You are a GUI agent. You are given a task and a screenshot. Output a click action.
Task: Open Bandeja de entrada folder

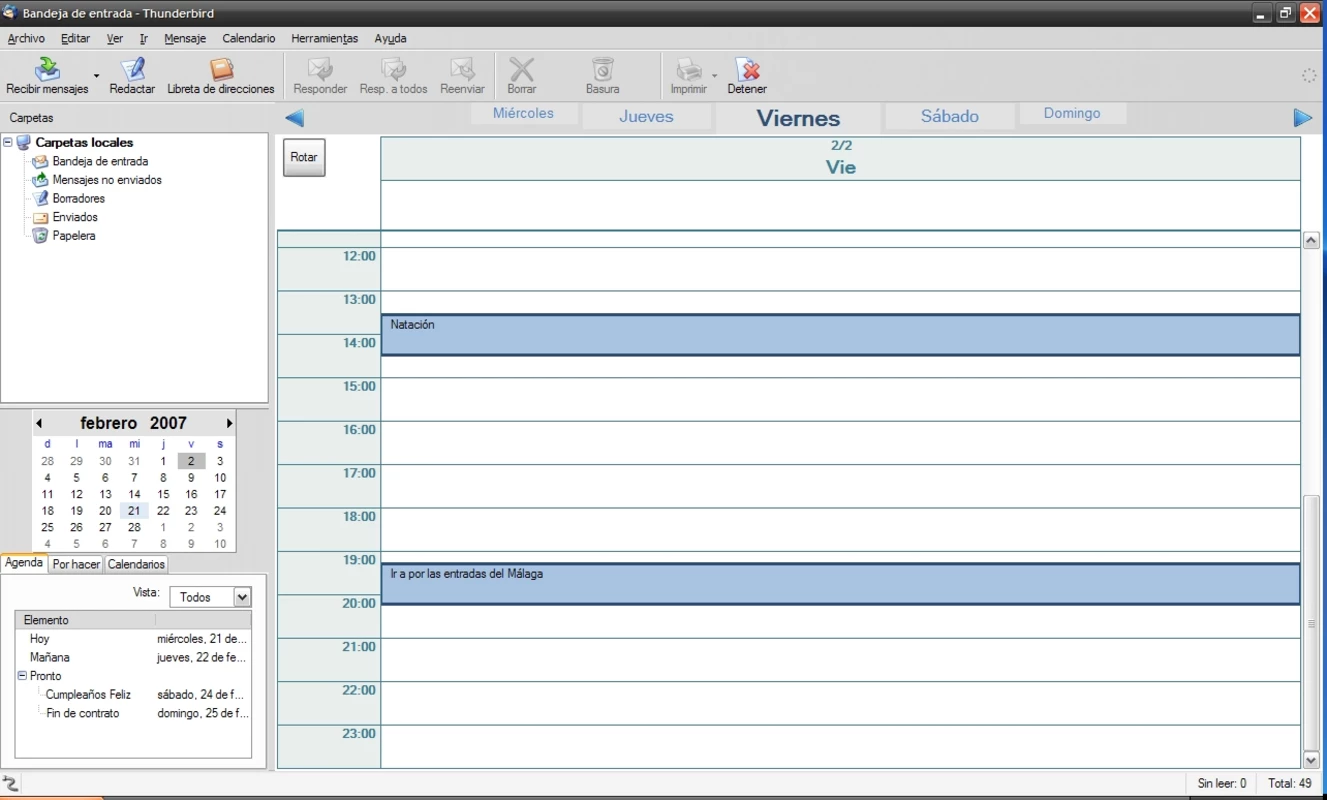pos(100,161)
